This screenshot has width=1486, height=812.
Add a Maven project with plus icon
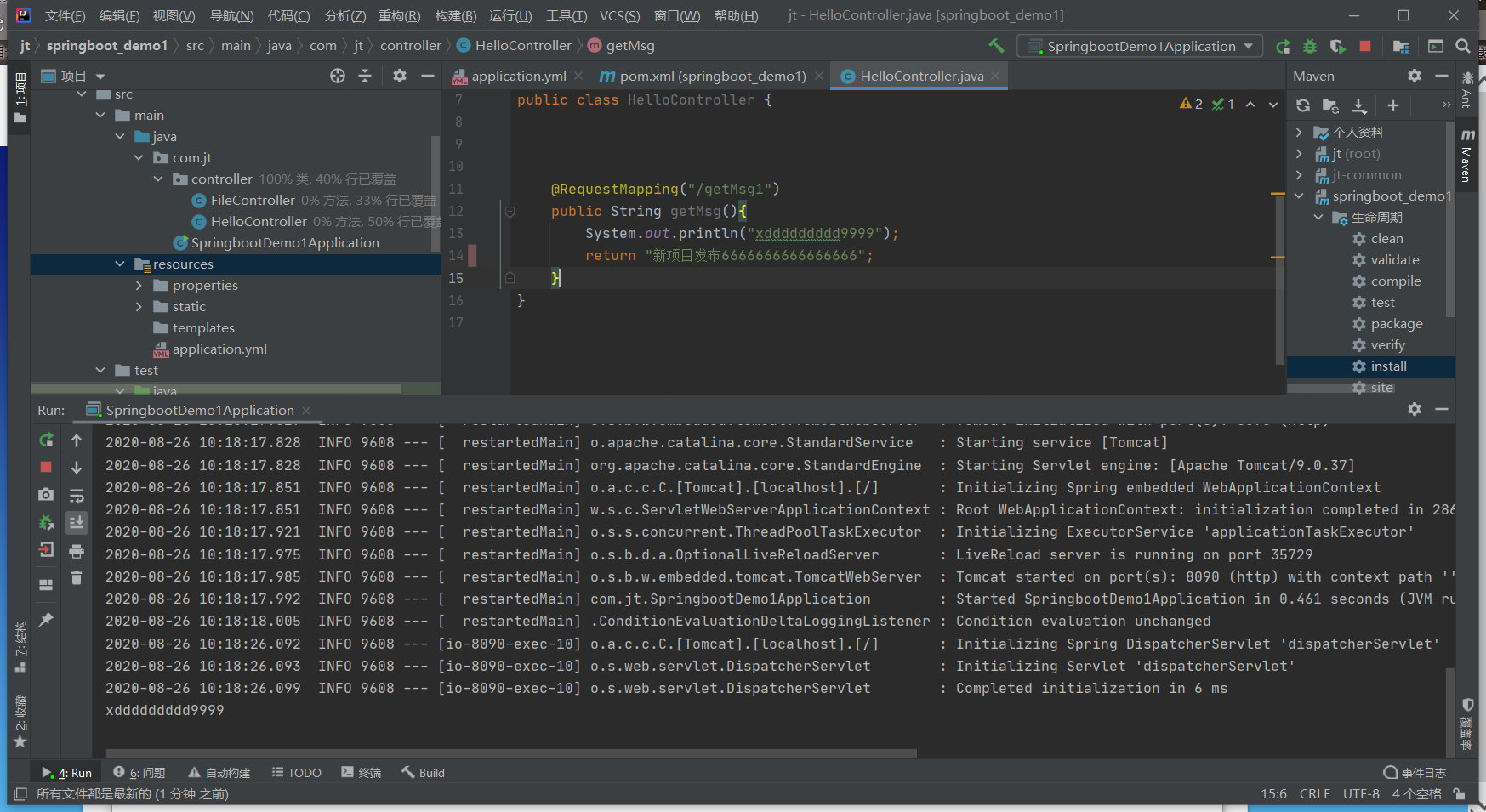[1393, 105]
